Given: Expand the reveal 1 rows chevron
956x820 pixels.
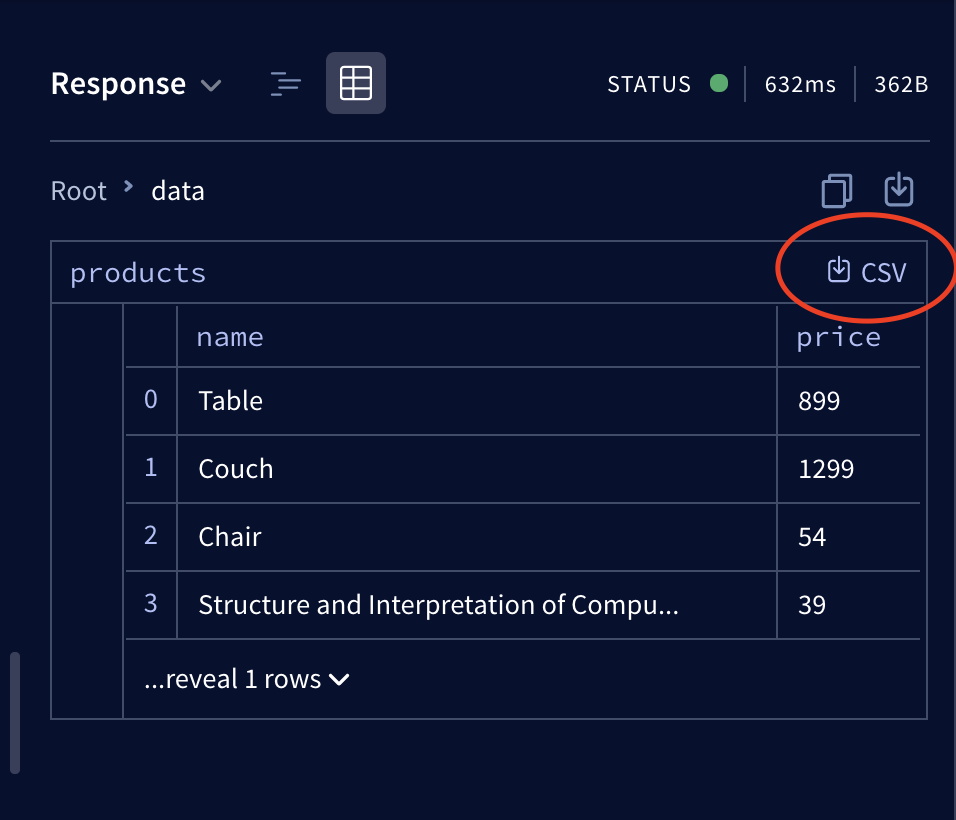Looking at the screenshot, I should pos(338,679).
